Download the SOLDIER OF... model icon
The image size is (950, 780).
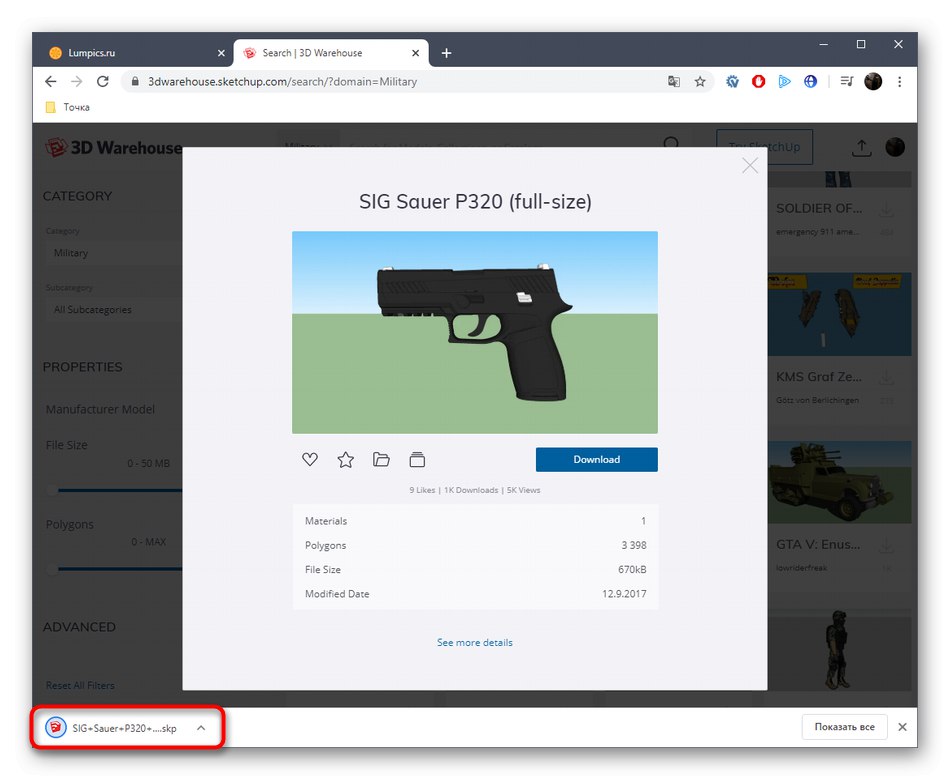tap(886, 210)
